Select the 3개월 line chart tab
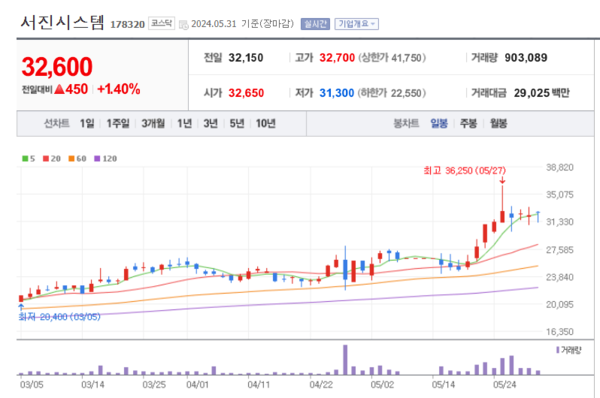Viewport: 600px width, 398px height. click(x=153, y=123)
